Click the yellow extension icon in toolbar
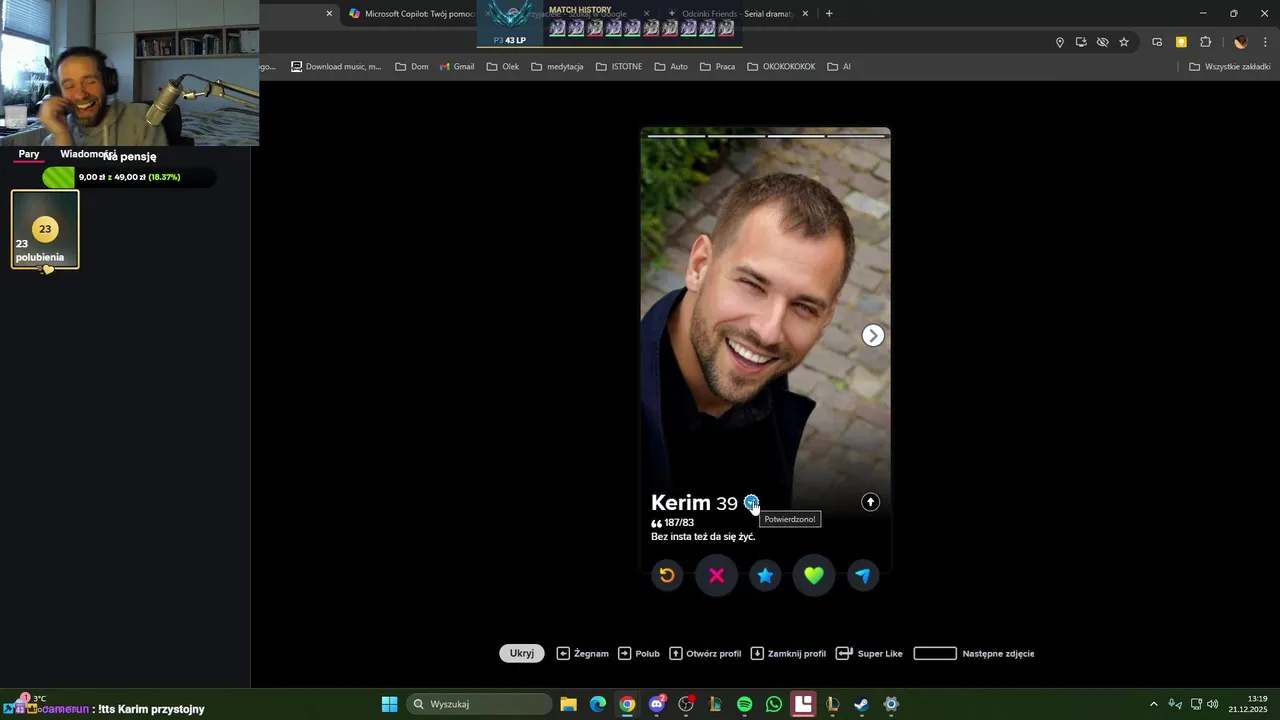Viewport: 1280px width, 720px height. [x=1181, y=42]
